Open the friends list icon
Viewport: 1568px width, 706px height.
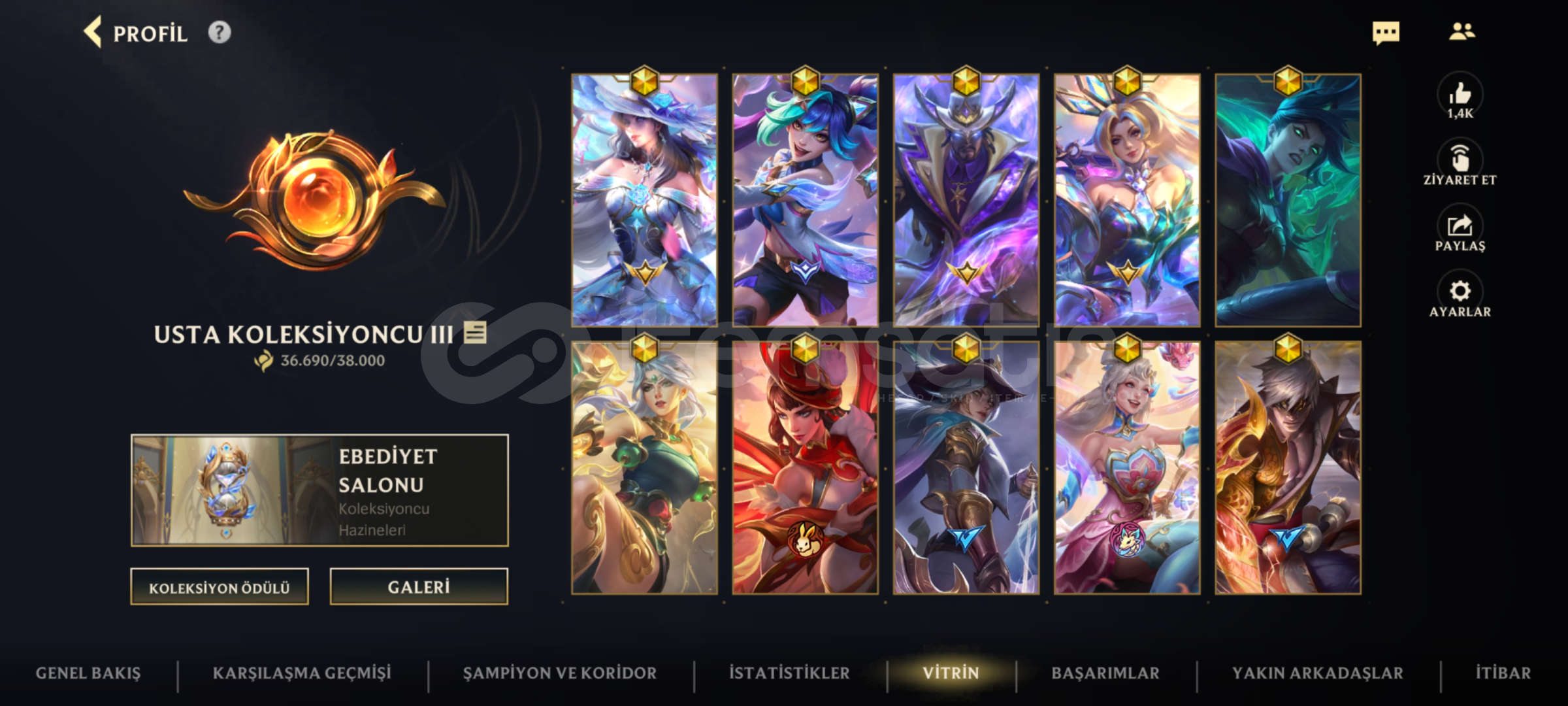[1462, 31]
